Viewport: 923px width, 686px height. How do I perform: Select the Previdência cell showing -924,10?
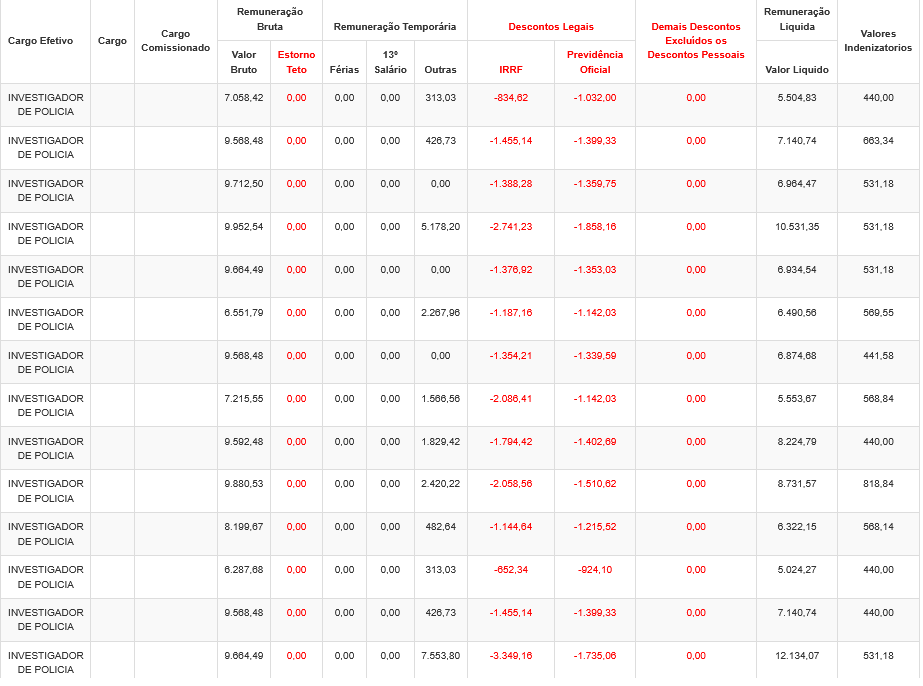click(595, 570)
